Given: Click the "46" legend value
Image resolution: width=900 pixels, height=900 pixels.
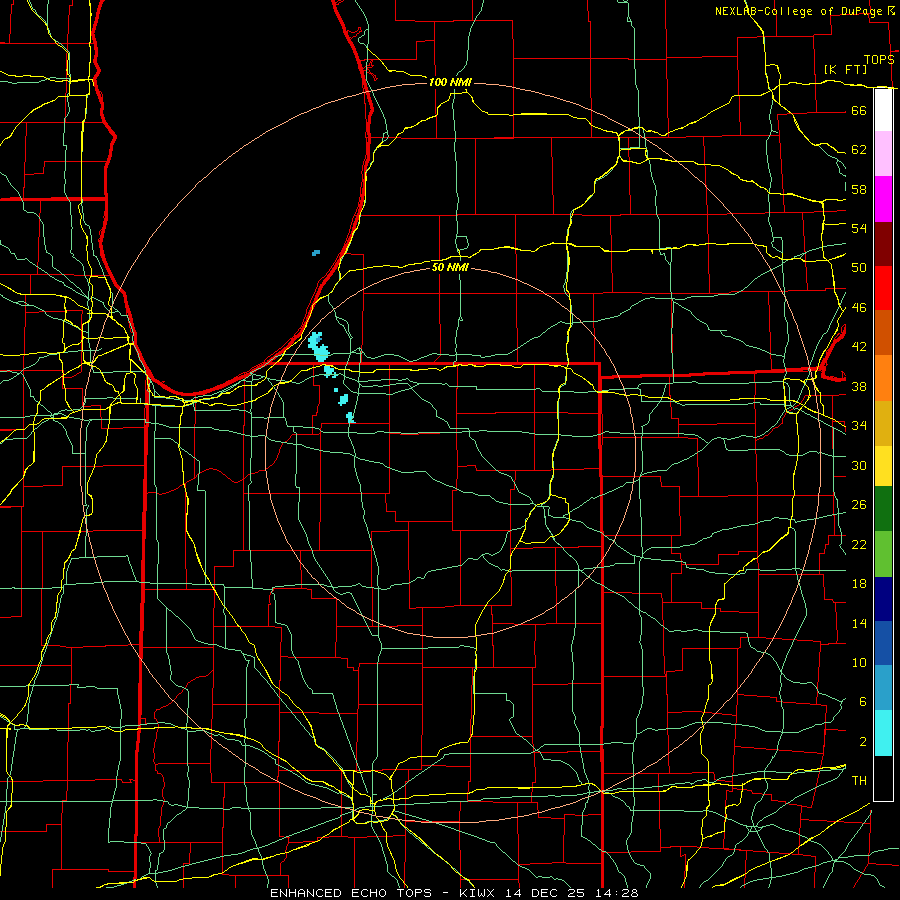Looking at the screenshot, I should [x=859, y=308].
